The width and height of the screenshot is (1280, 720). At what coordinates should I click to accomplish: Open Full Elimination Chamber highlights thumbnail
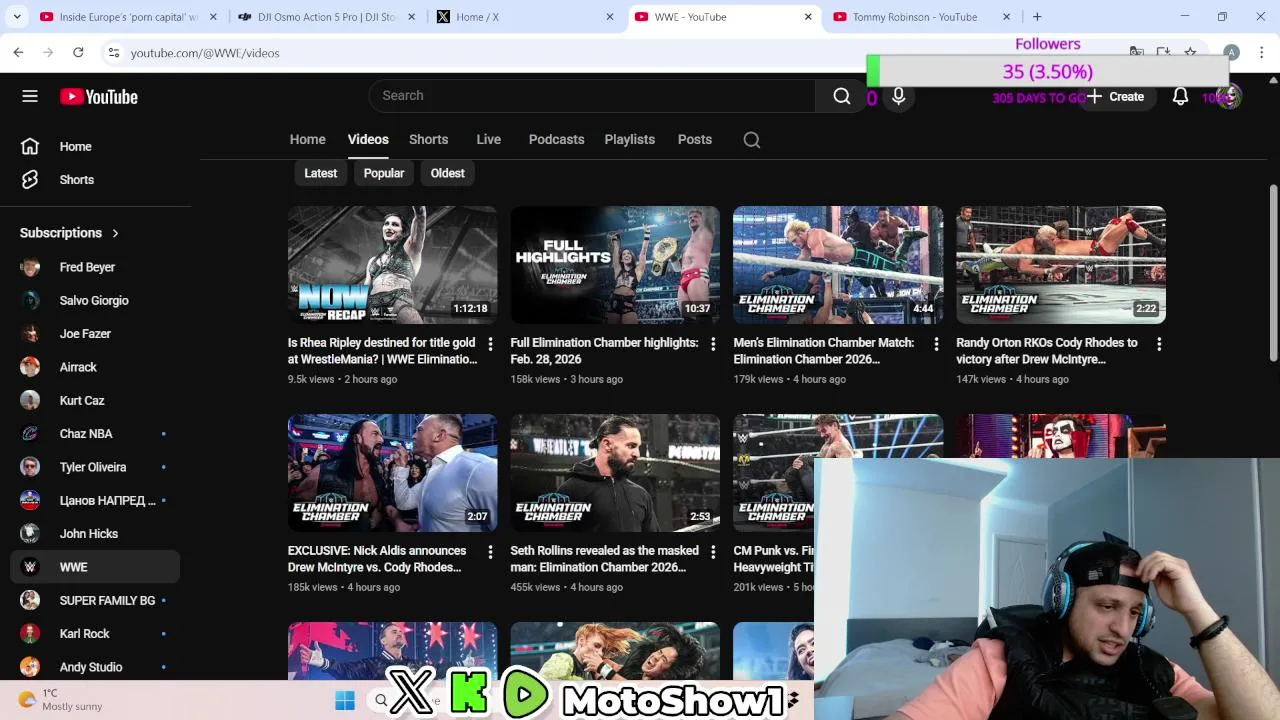pyautogui.click(x=615, y=265)
